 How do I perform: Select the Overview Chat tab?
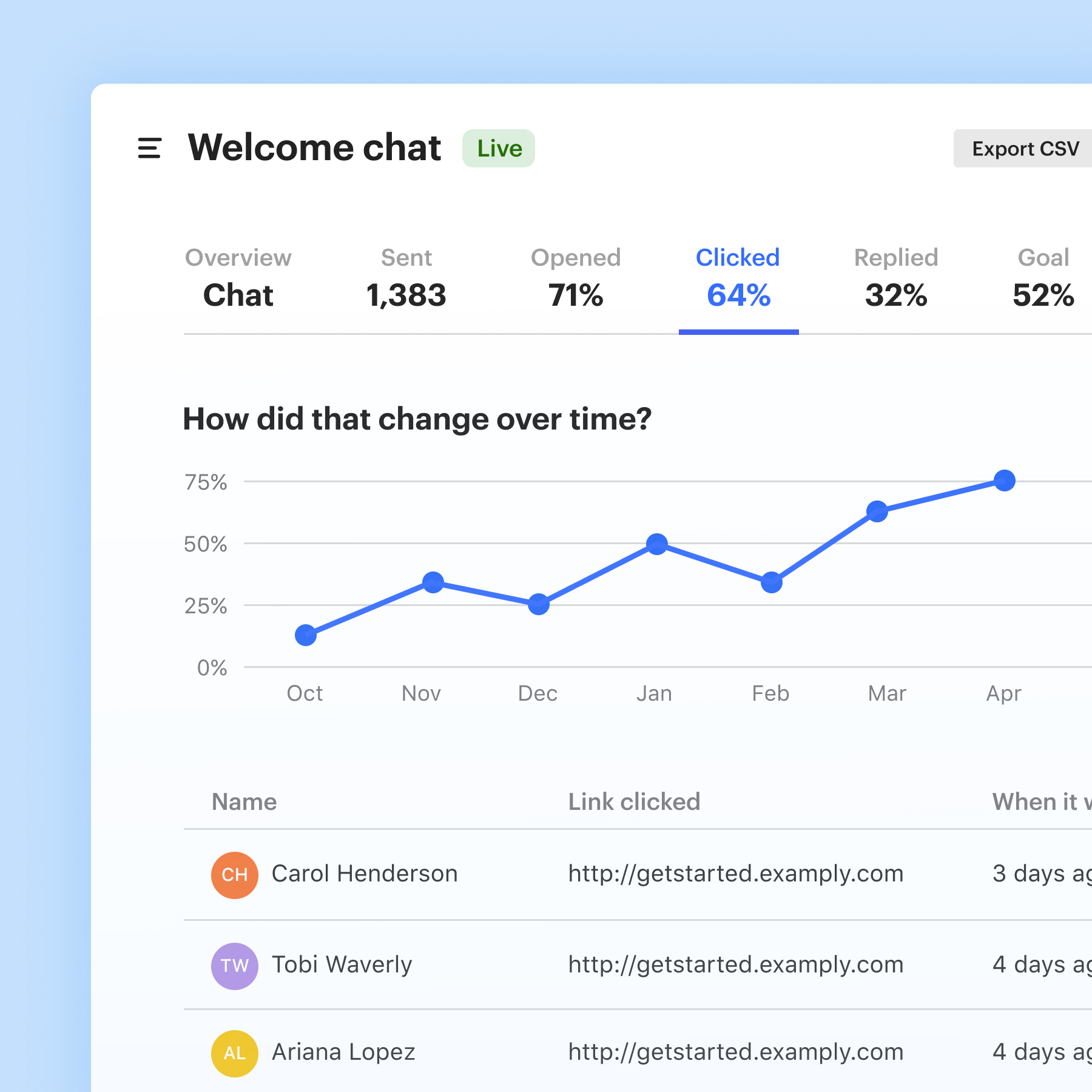(238, 279)
